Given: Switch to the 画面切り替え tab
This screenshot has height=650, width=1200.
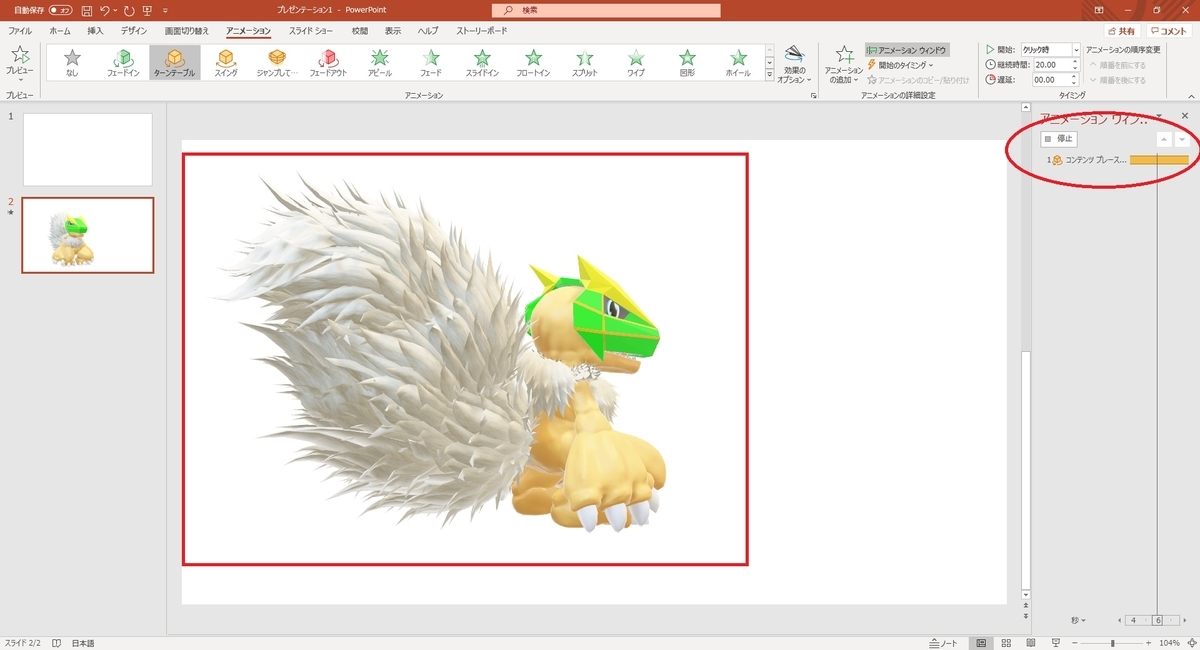Looking at the screenshot, I should [x=187, y=31].
